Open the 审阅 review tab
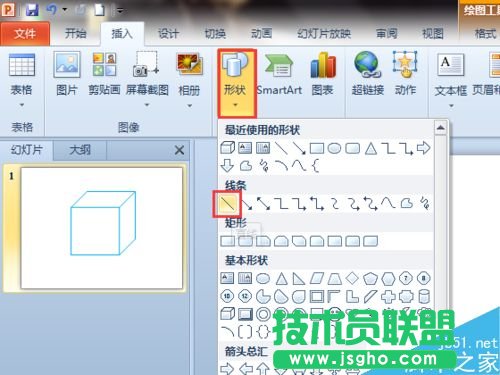 tap(387, 33)
